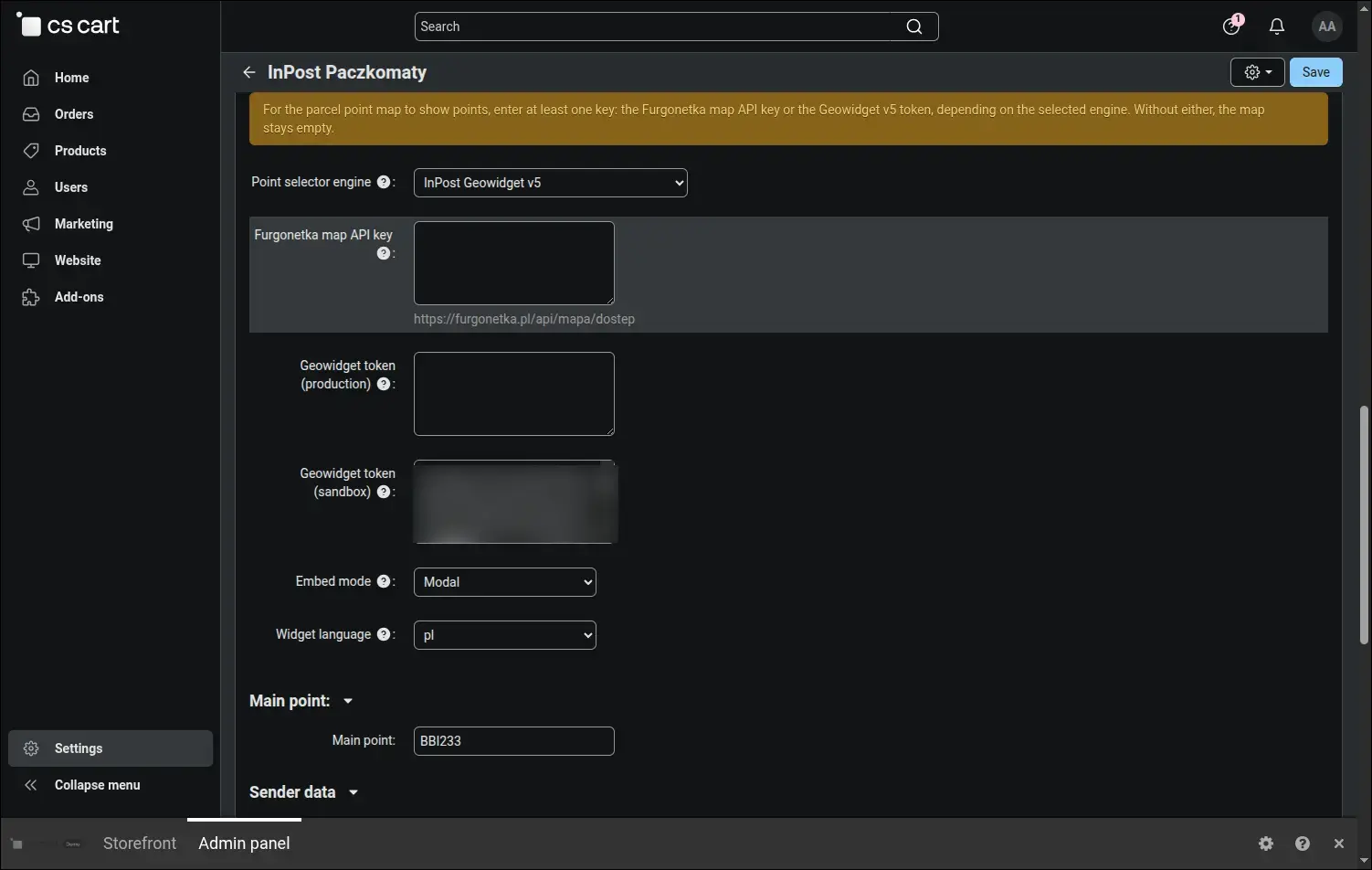Open the AA user account menu
This screenshot has height=870, width=1372.
[1327, 27]
